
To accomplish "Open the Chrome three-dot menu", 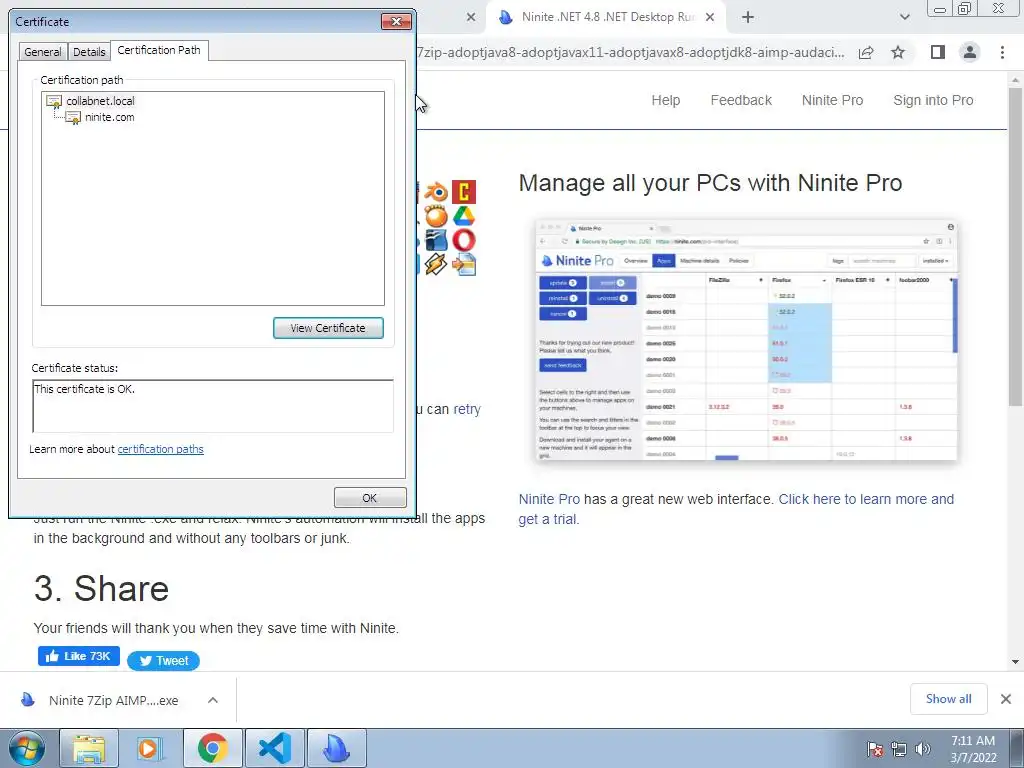I will coord(1002,52).
